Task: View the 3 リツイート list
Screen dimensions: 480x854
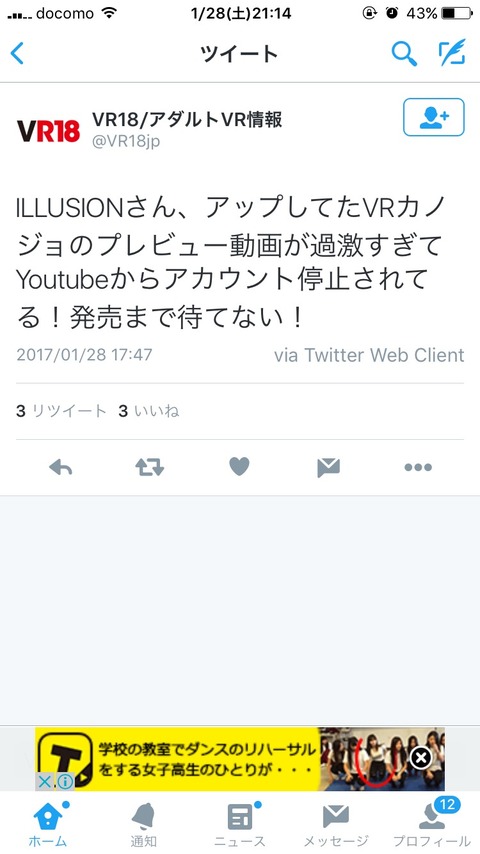Action: (61, 411)
